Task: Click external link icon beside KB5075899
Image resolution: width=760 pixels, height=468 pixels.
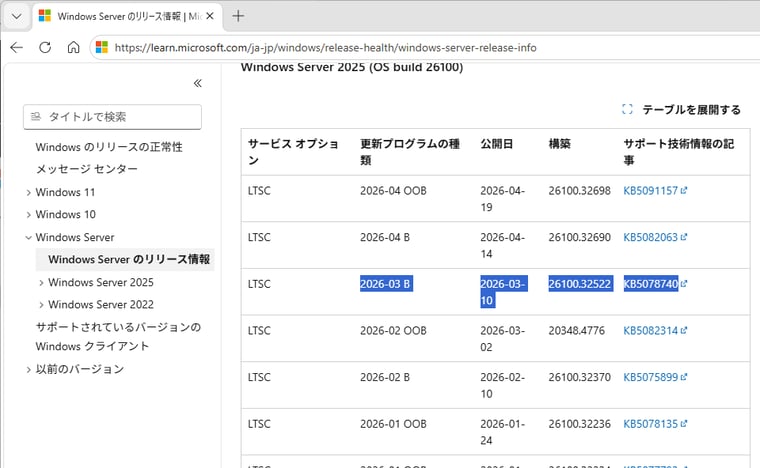Action: pyautogui.click(x=684, y=377)
